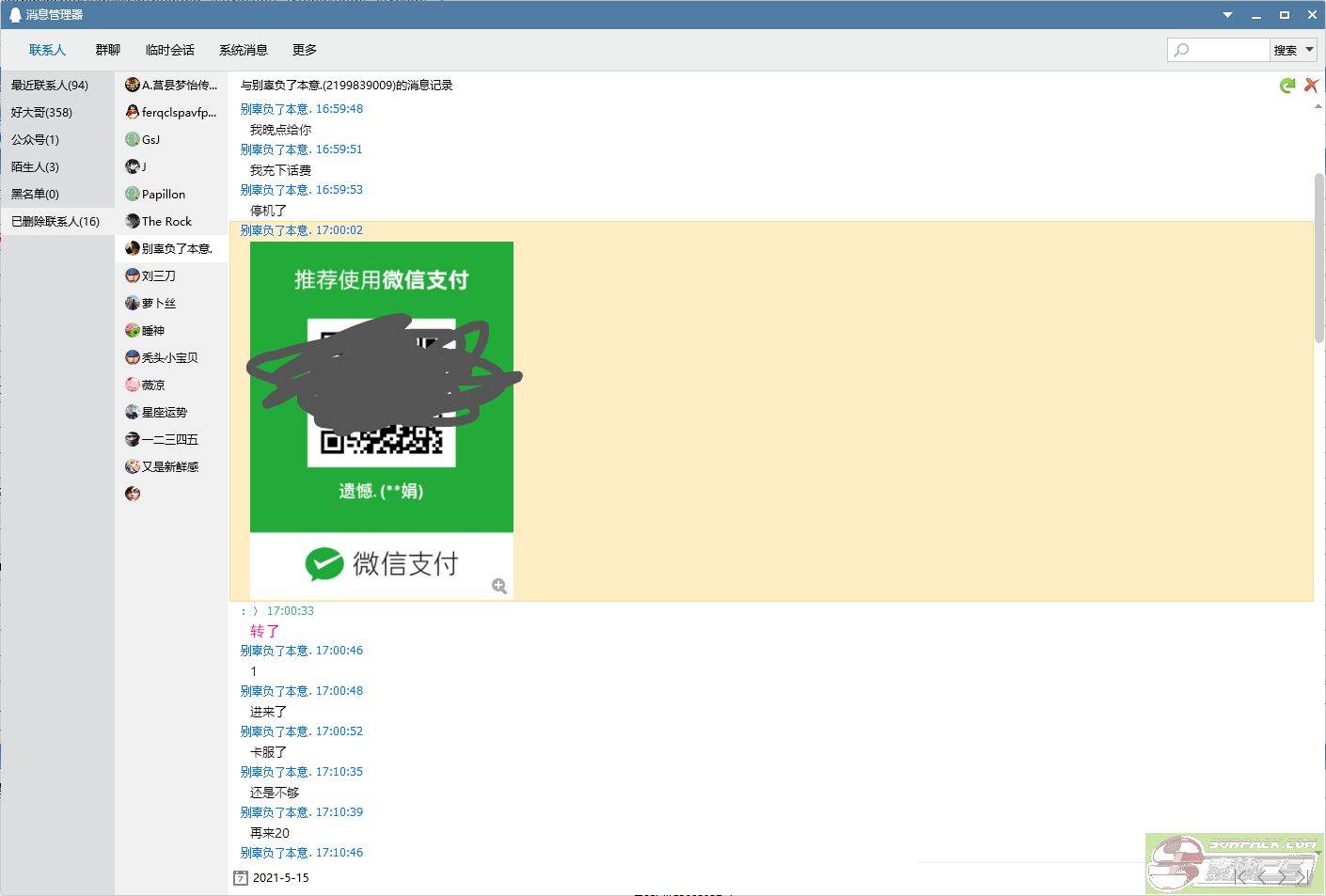Click sender line timestamped 17:00:33
Screen dimensions: 1326x896
coord(277,610)
